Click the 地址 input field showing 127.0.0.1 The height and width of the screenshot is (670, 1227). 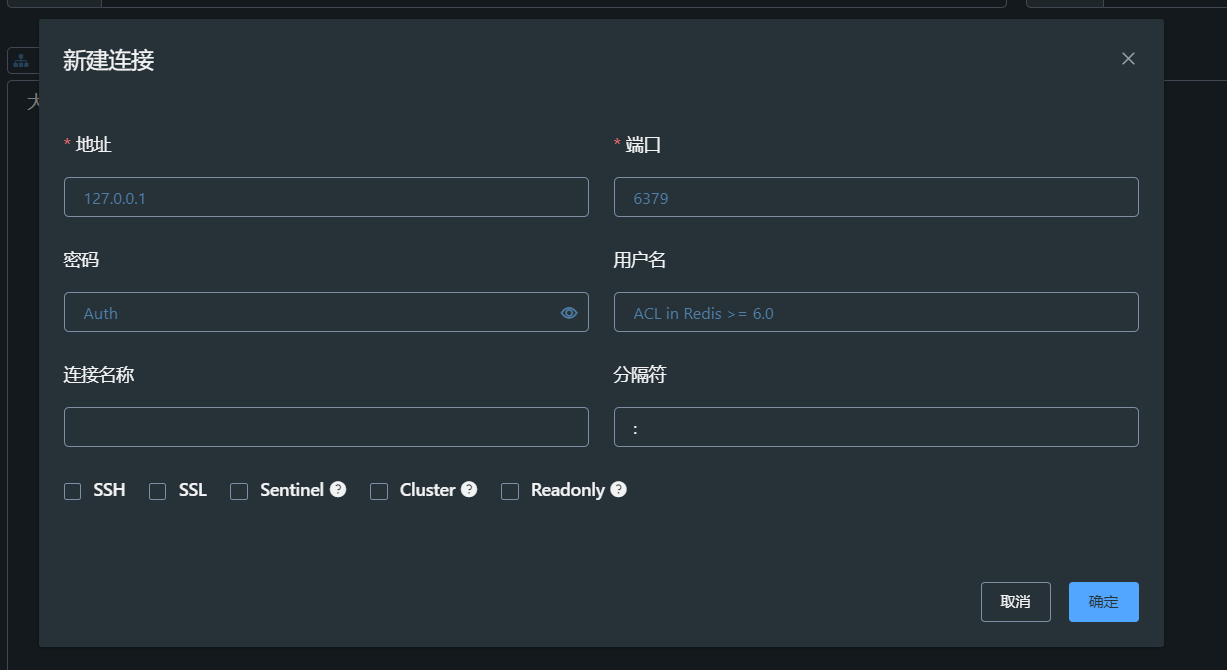tap(326, 197)
